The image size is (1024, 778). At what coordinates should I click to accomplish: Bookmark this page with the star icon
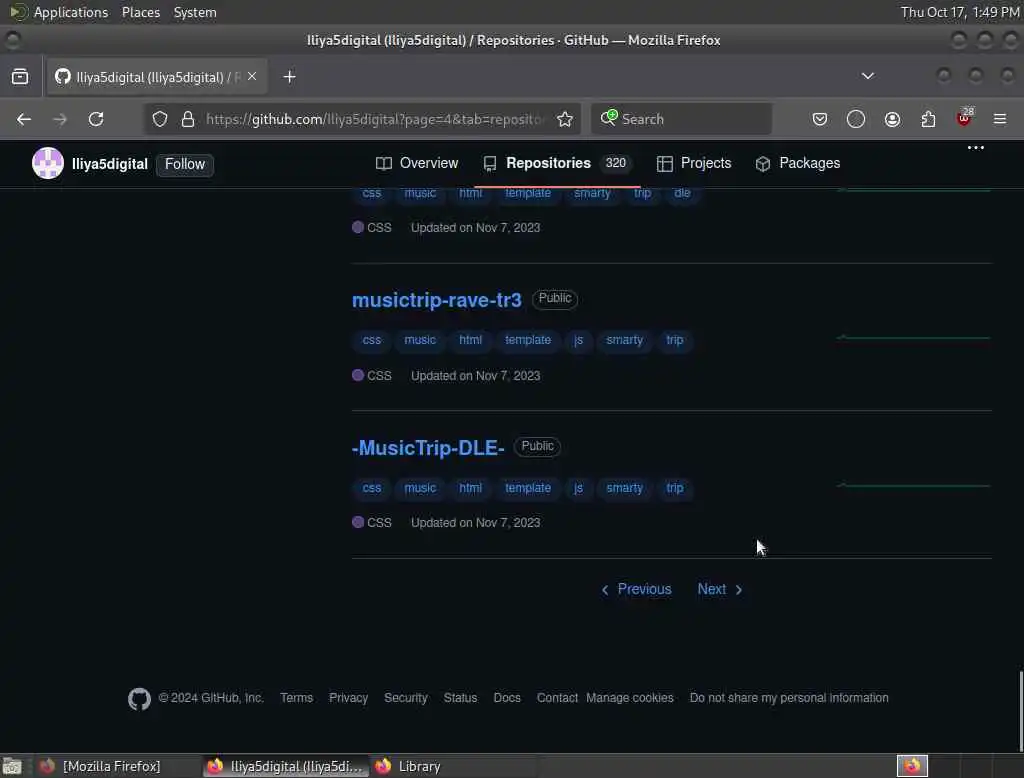coord(565,119)
